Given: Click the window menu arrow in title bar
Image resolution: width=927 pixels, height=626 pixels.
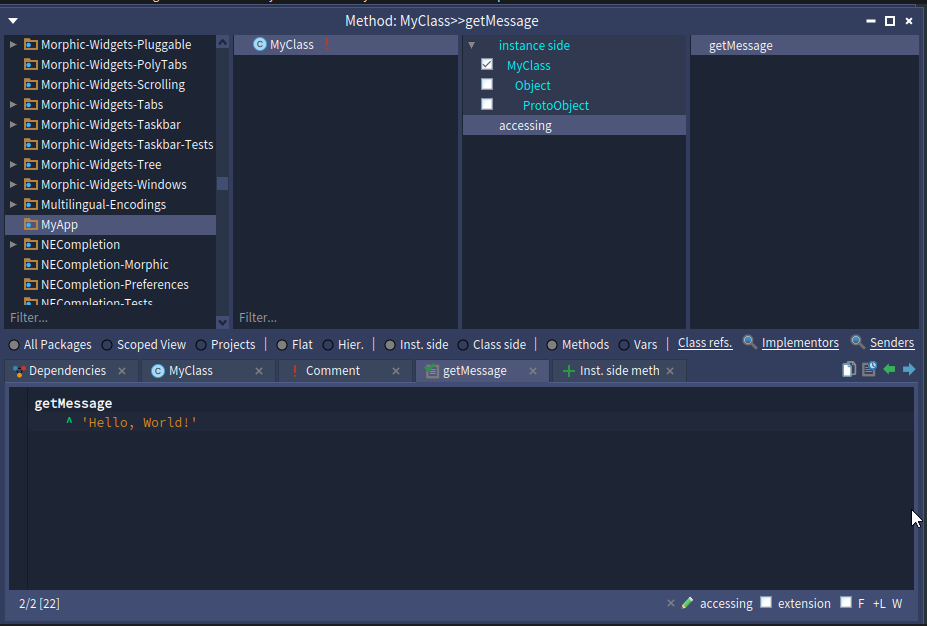Looking at the screenshot, I should click(x=13, y=20).
